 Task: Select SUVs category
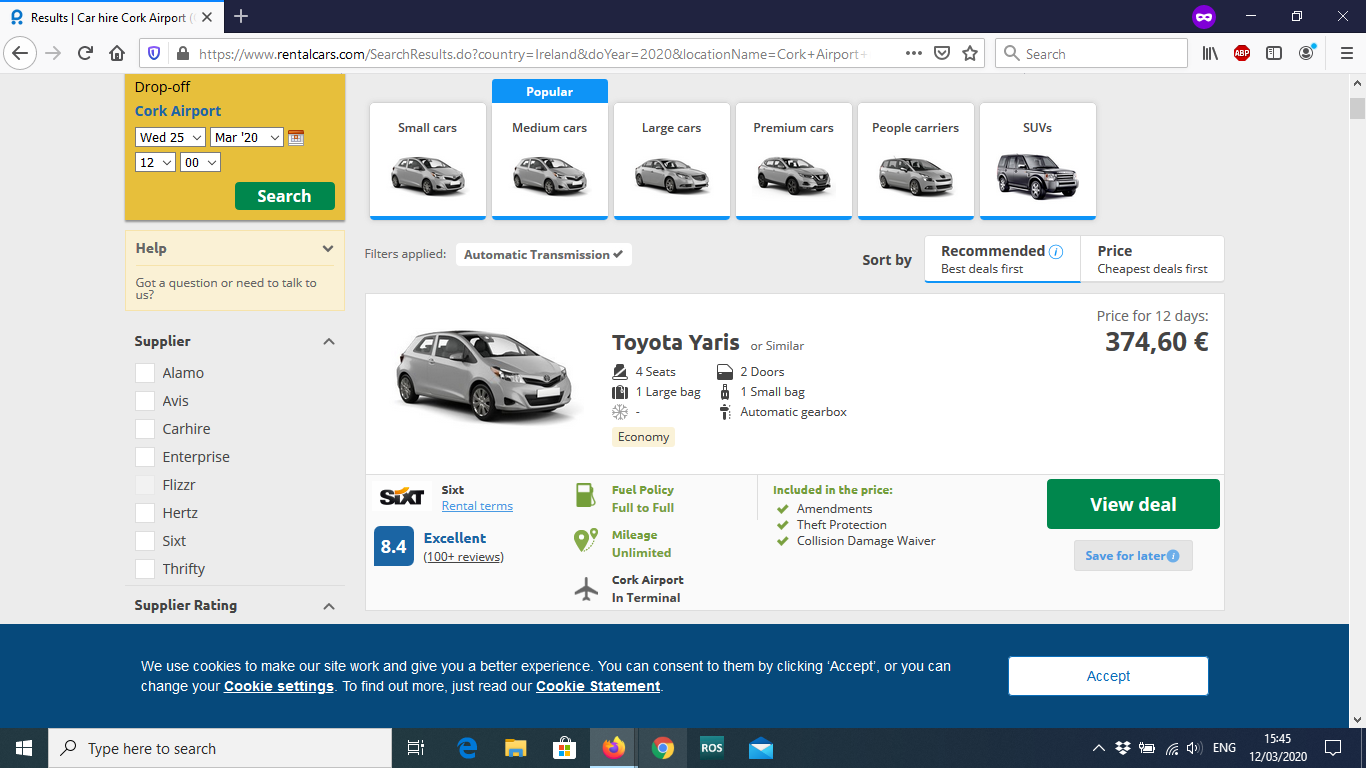coord(1038,160)
